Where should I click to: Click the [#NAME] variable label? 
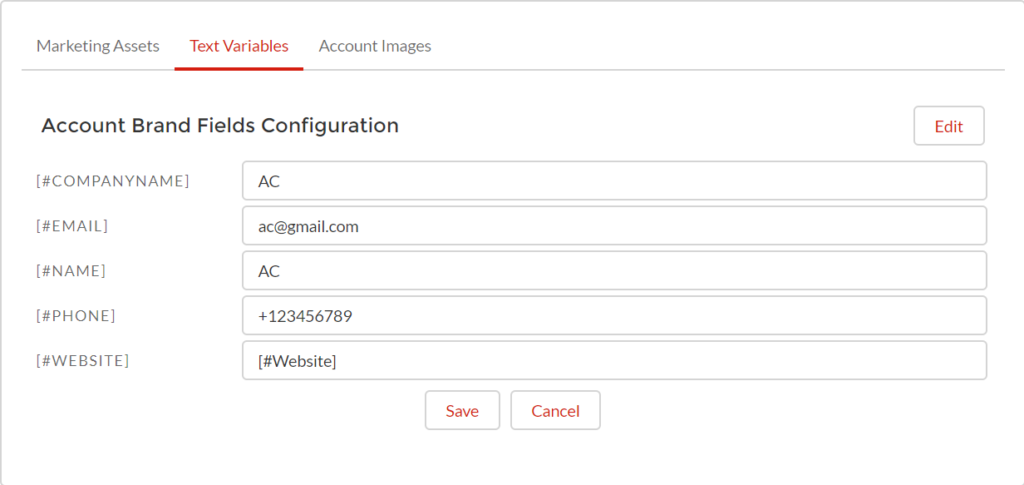[x=71, y=271]
